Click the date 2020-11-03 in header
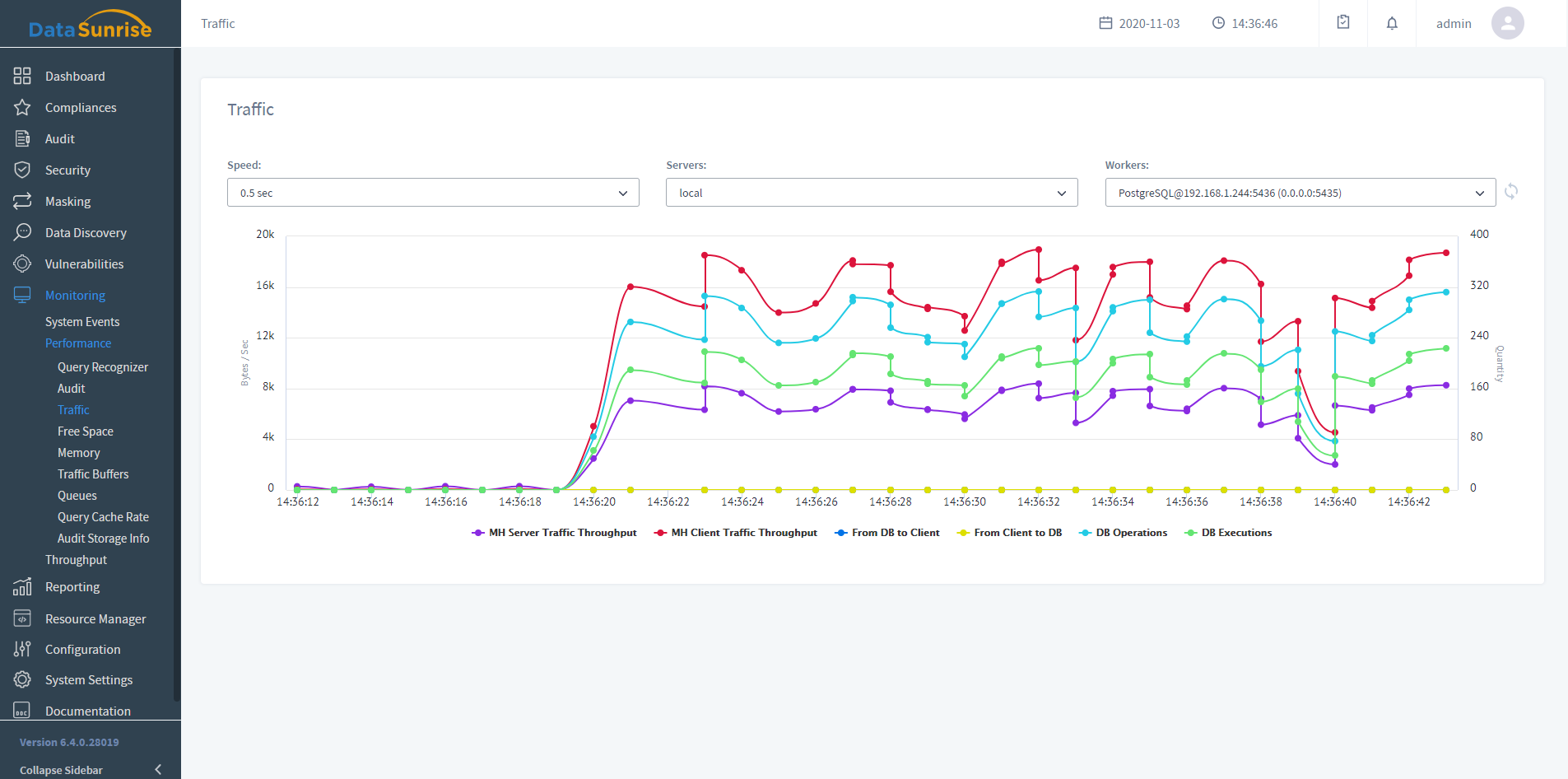 point(1139,24)
